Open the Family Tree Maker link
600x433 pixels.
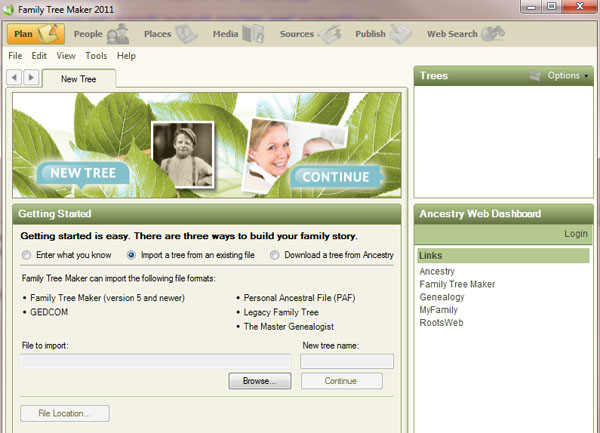(x=457, y=284)
